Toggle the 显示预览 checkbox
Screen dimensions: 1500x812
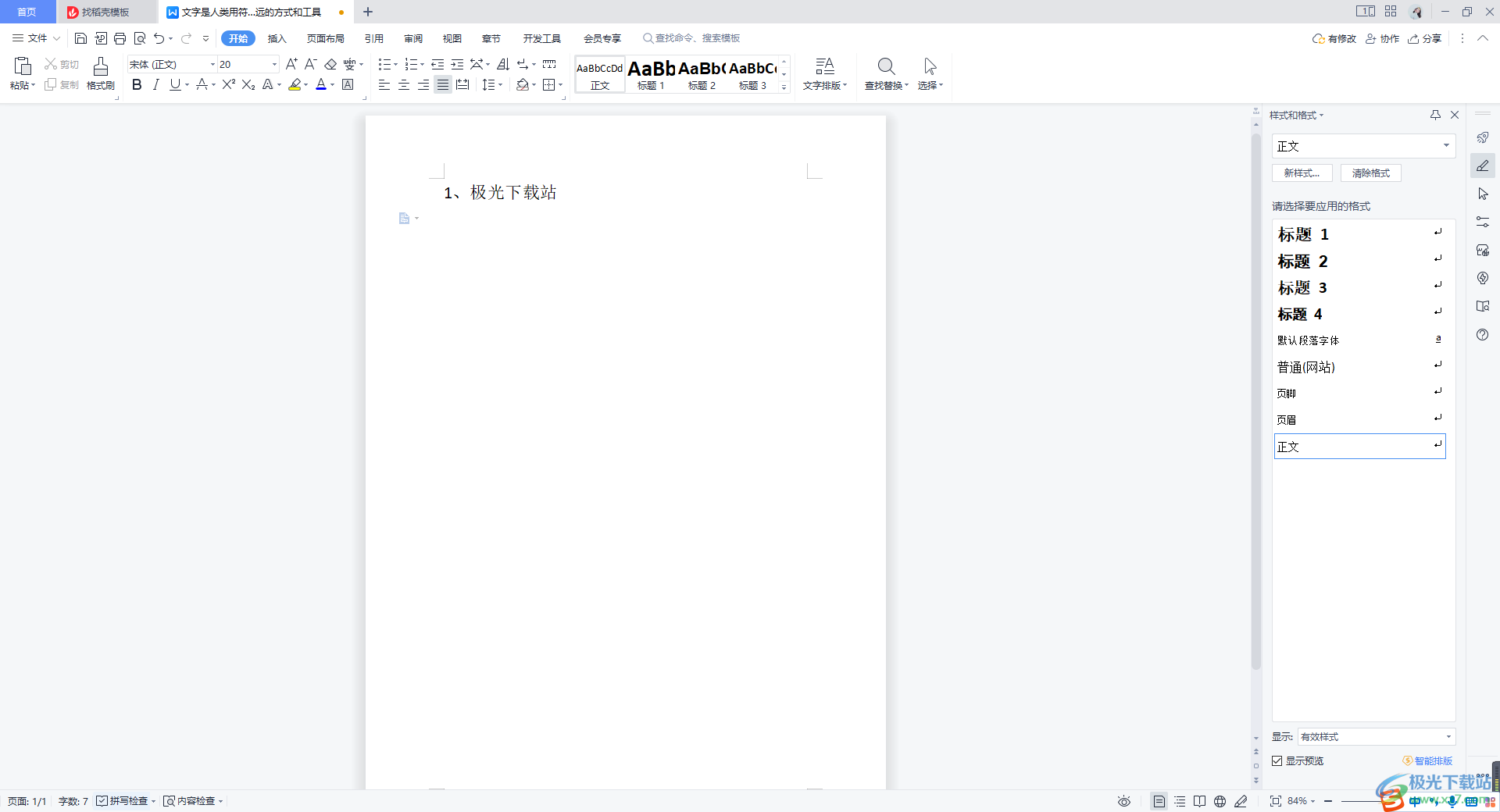(x=1277, y=760)
